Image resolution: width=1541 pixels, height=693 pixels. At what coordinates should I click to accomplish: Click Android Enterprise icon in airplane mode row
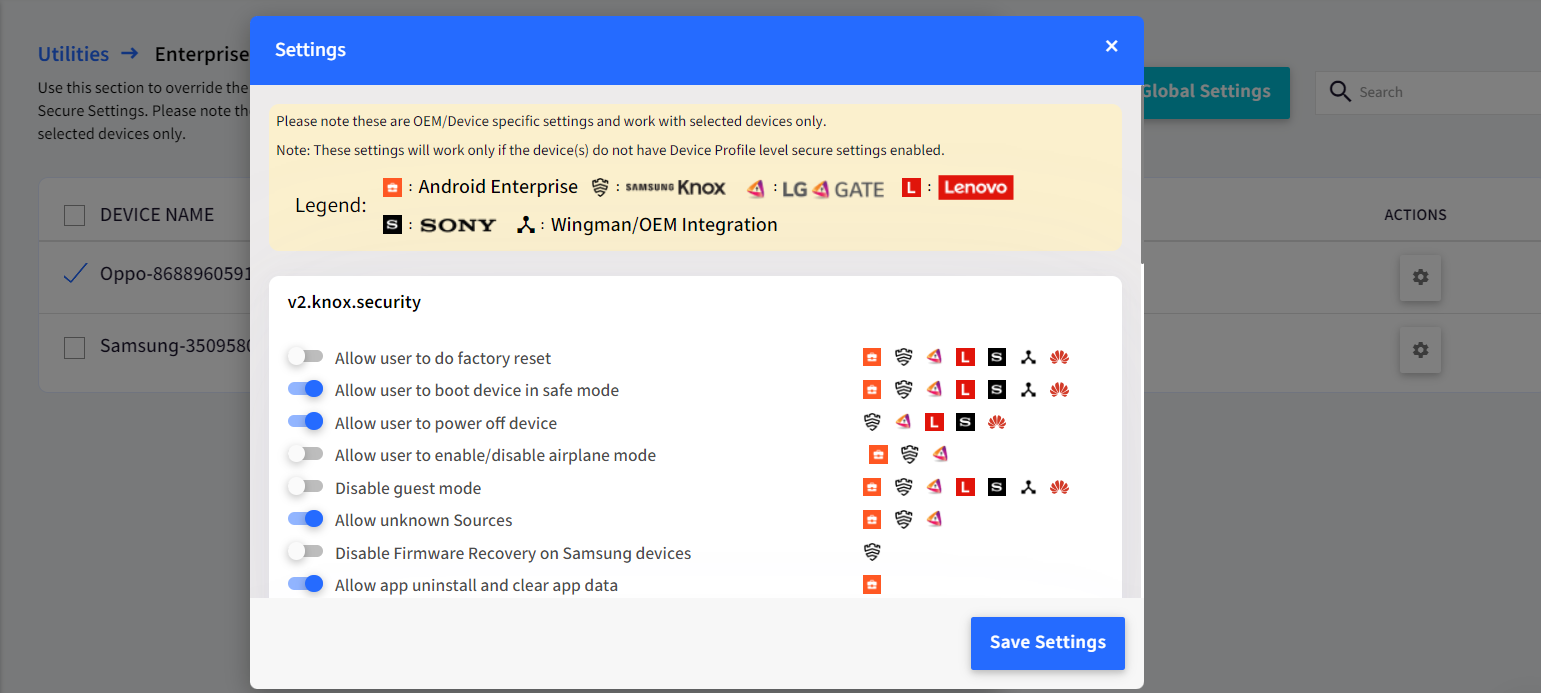click(878, 454)
